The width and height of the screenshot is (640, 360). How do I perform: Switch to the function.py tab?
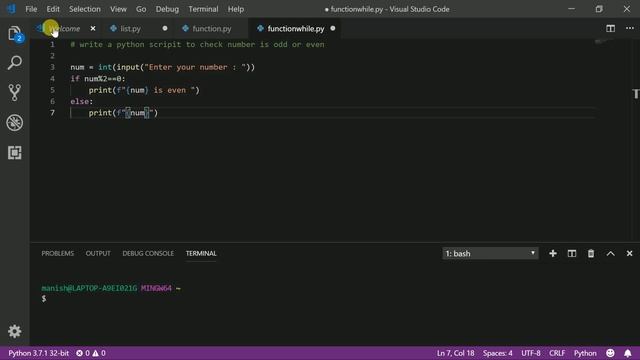tap(212, 29)
